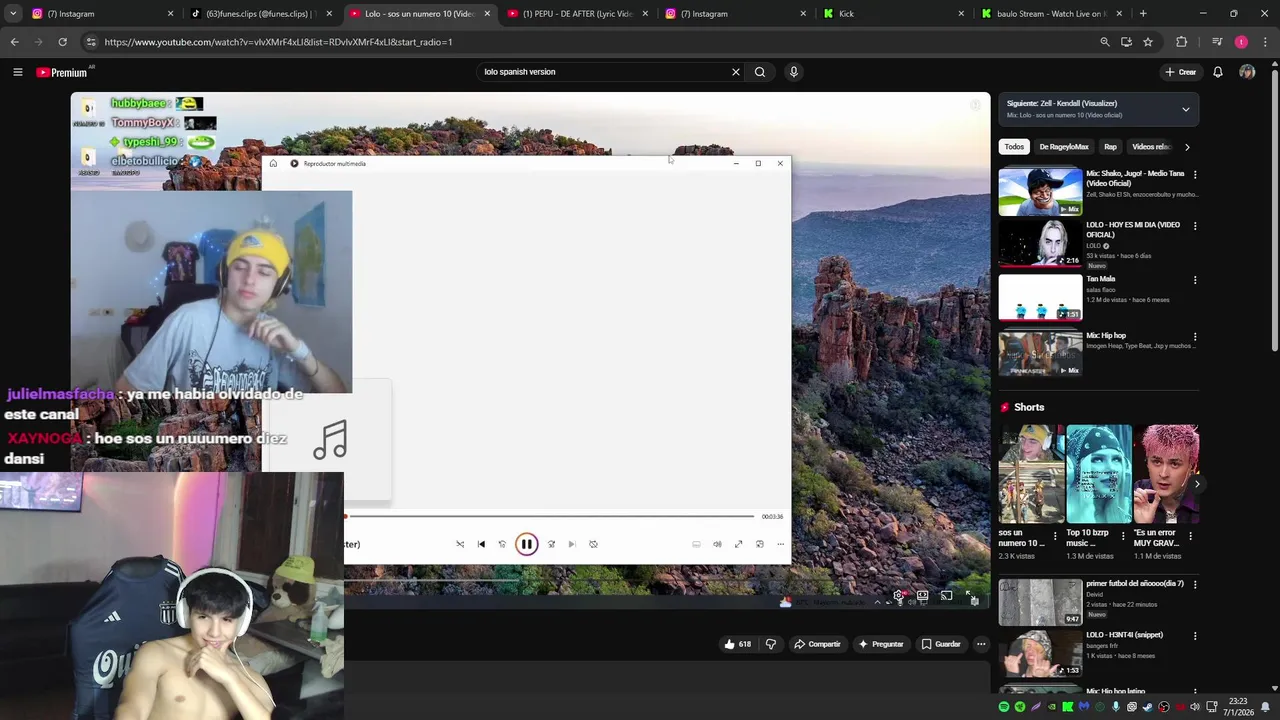Like the video with 618 likes
This screenshot has height=720, width=1280.
click(737, 644)
